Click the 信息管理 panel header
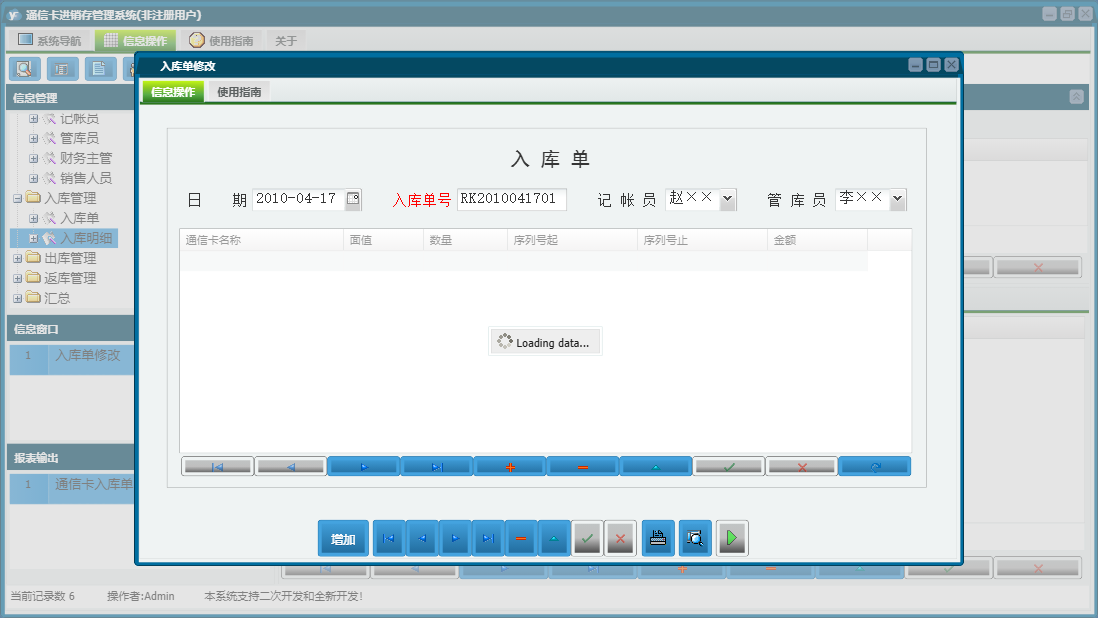Screen dimensions: 1098x618 70,98
